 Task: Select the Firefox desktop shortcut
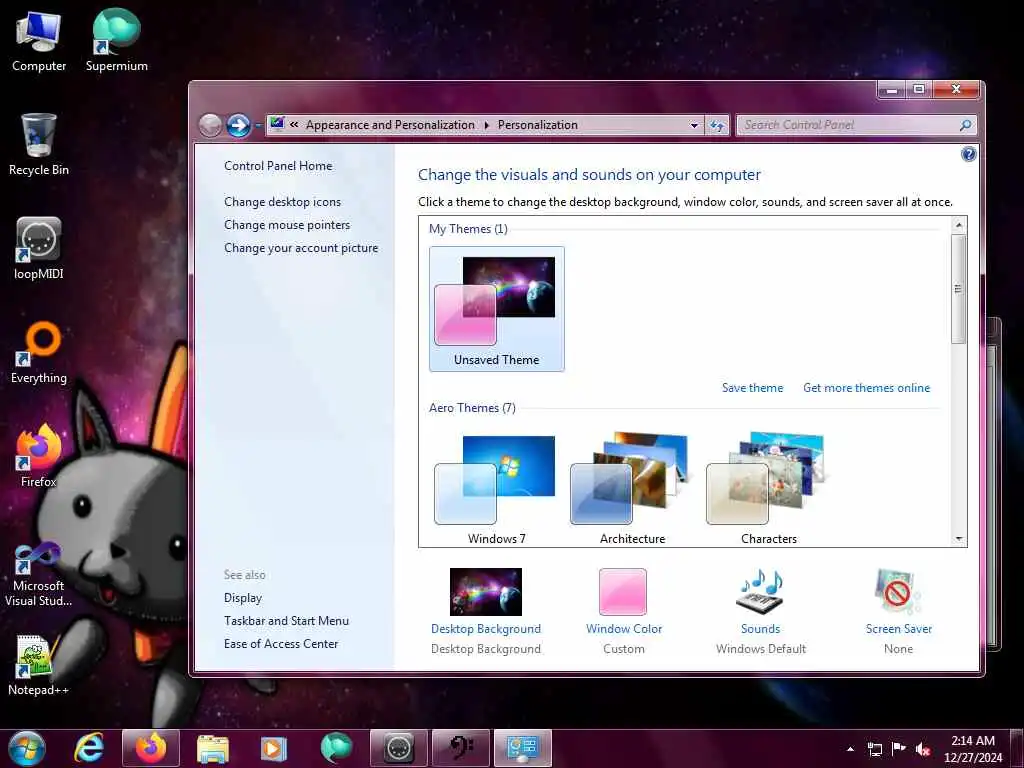click(x=39, y=456)
